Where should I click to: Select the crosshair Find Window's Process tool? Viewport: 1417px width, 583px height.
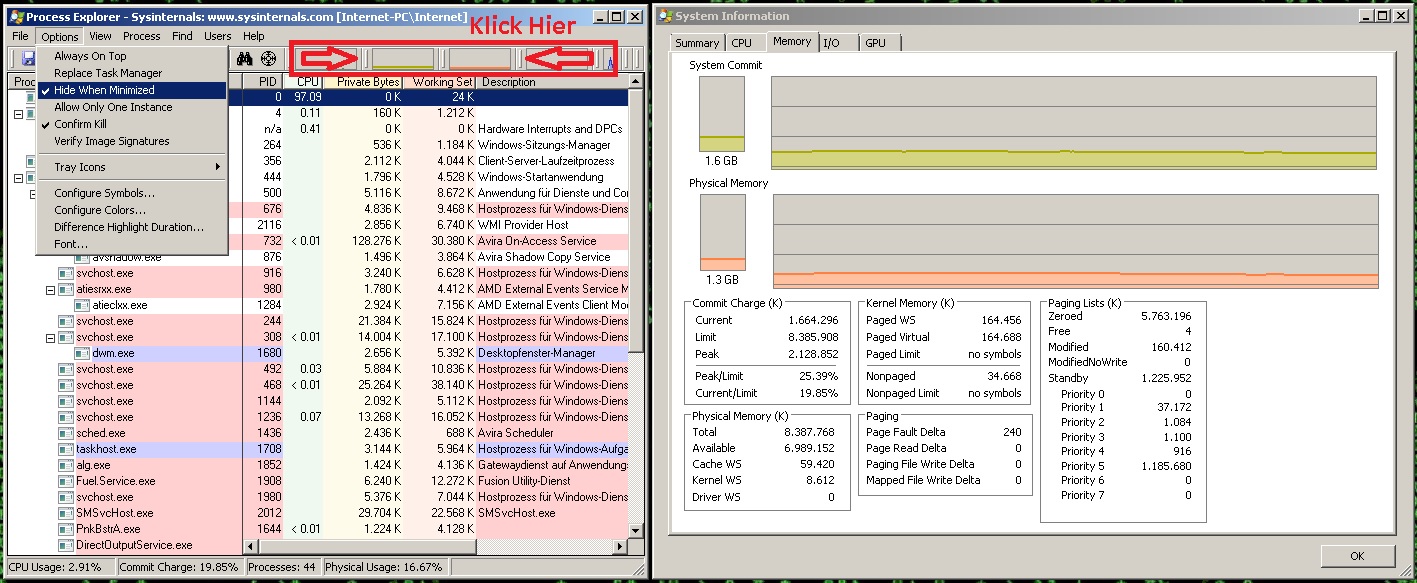(268, 59)
